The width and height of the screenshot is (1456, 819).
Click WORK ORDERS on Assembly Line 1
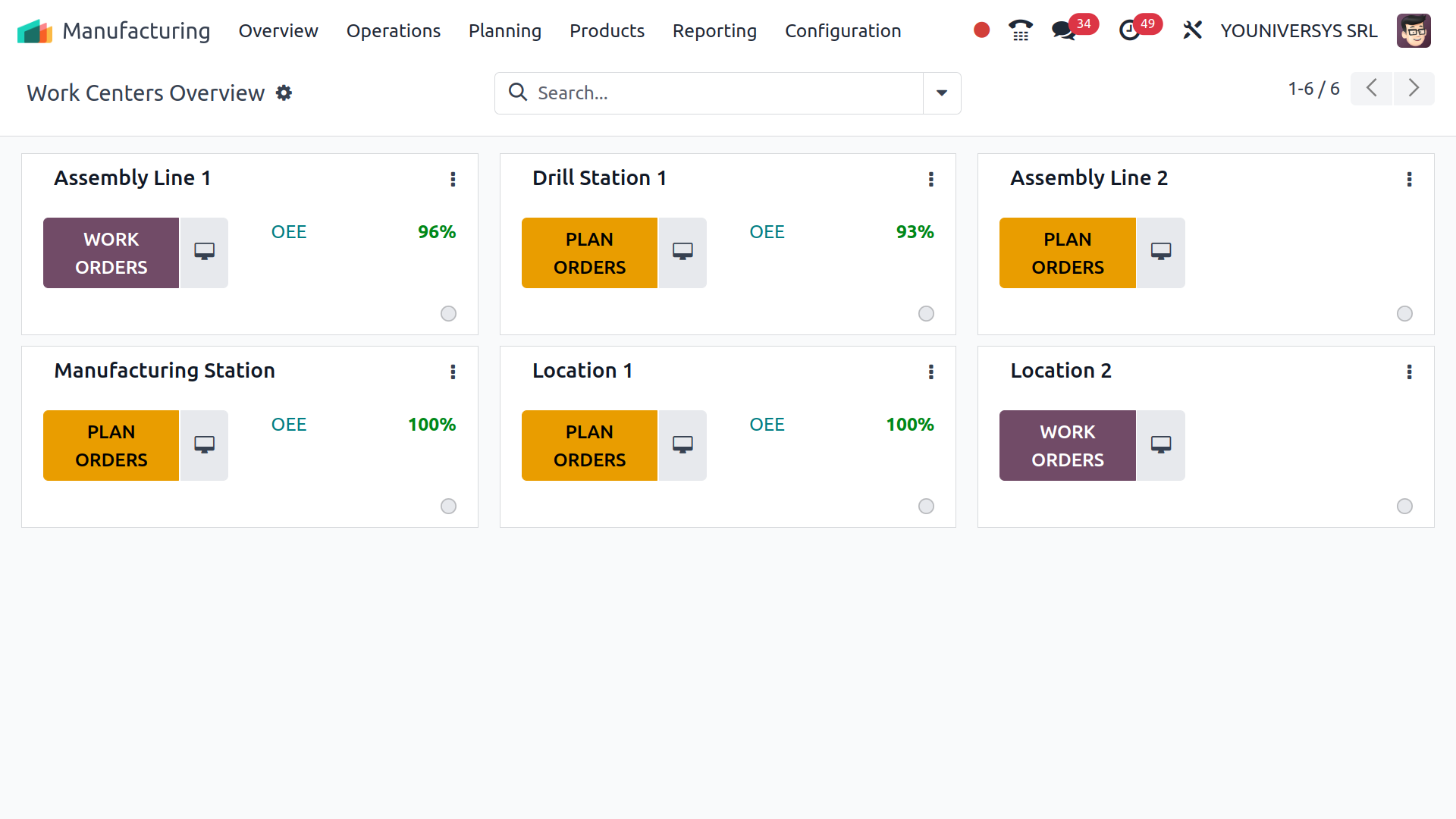(111, 253)
